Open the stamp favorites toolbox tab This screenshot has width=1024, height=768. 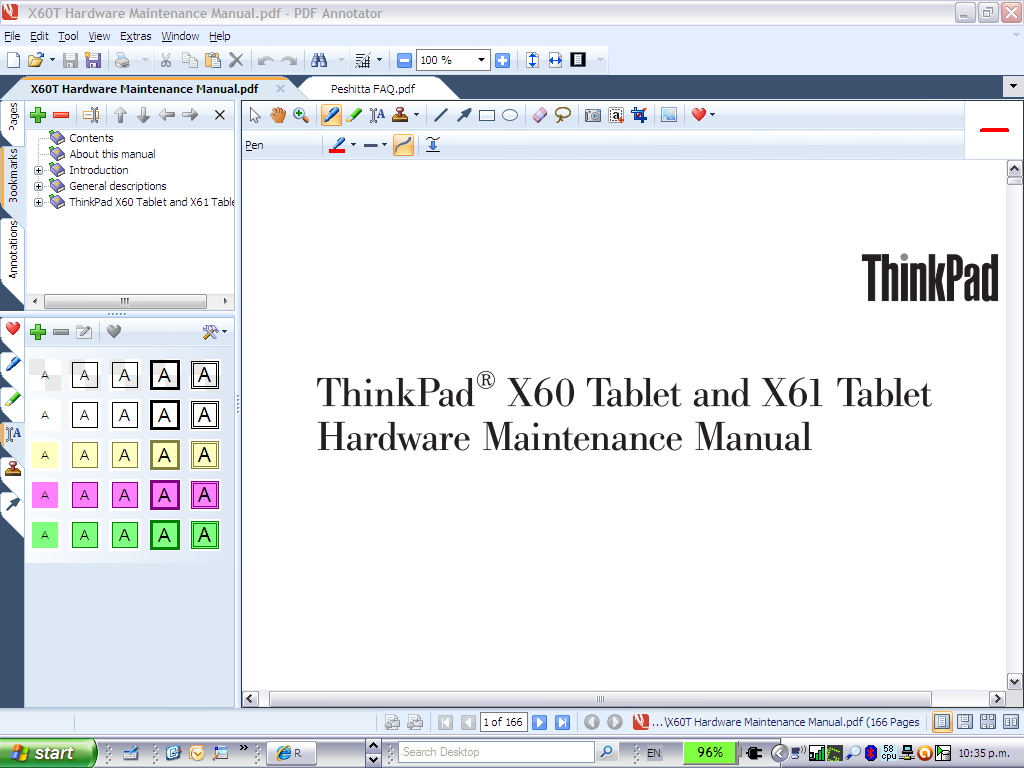pyautogui.click(x=12, y=469)
